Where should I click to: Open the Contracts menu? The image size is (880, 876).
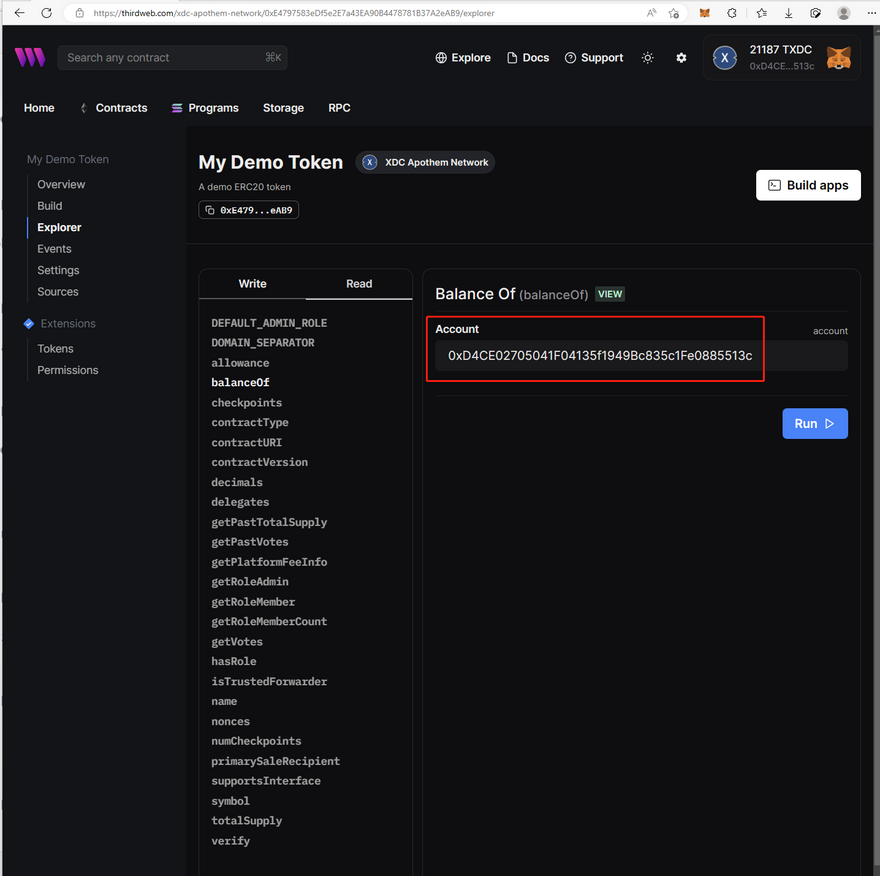pos(113,108)
